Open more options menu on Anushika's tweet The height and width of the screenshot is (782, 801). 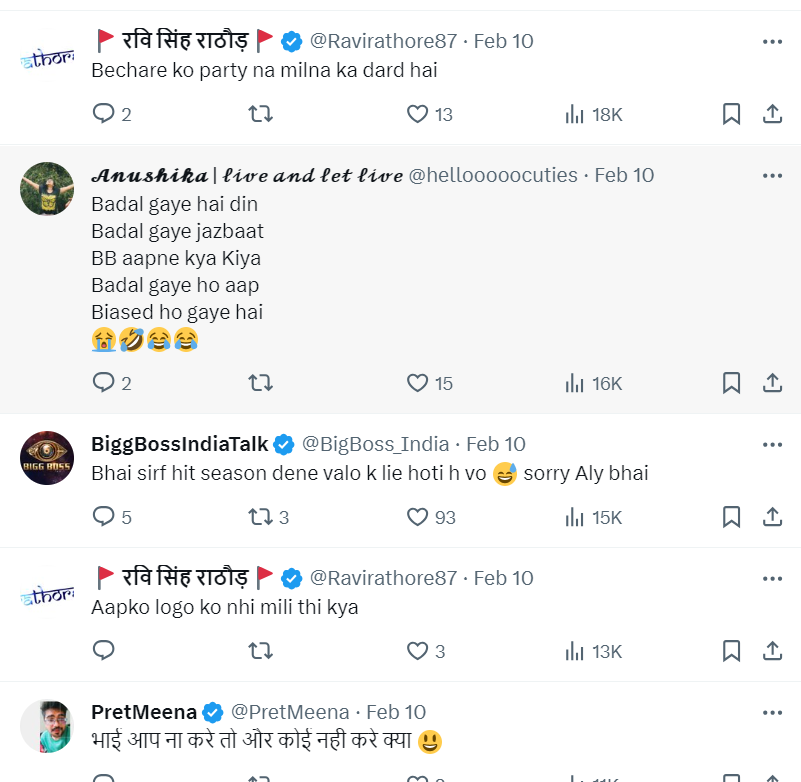(772, 175)
